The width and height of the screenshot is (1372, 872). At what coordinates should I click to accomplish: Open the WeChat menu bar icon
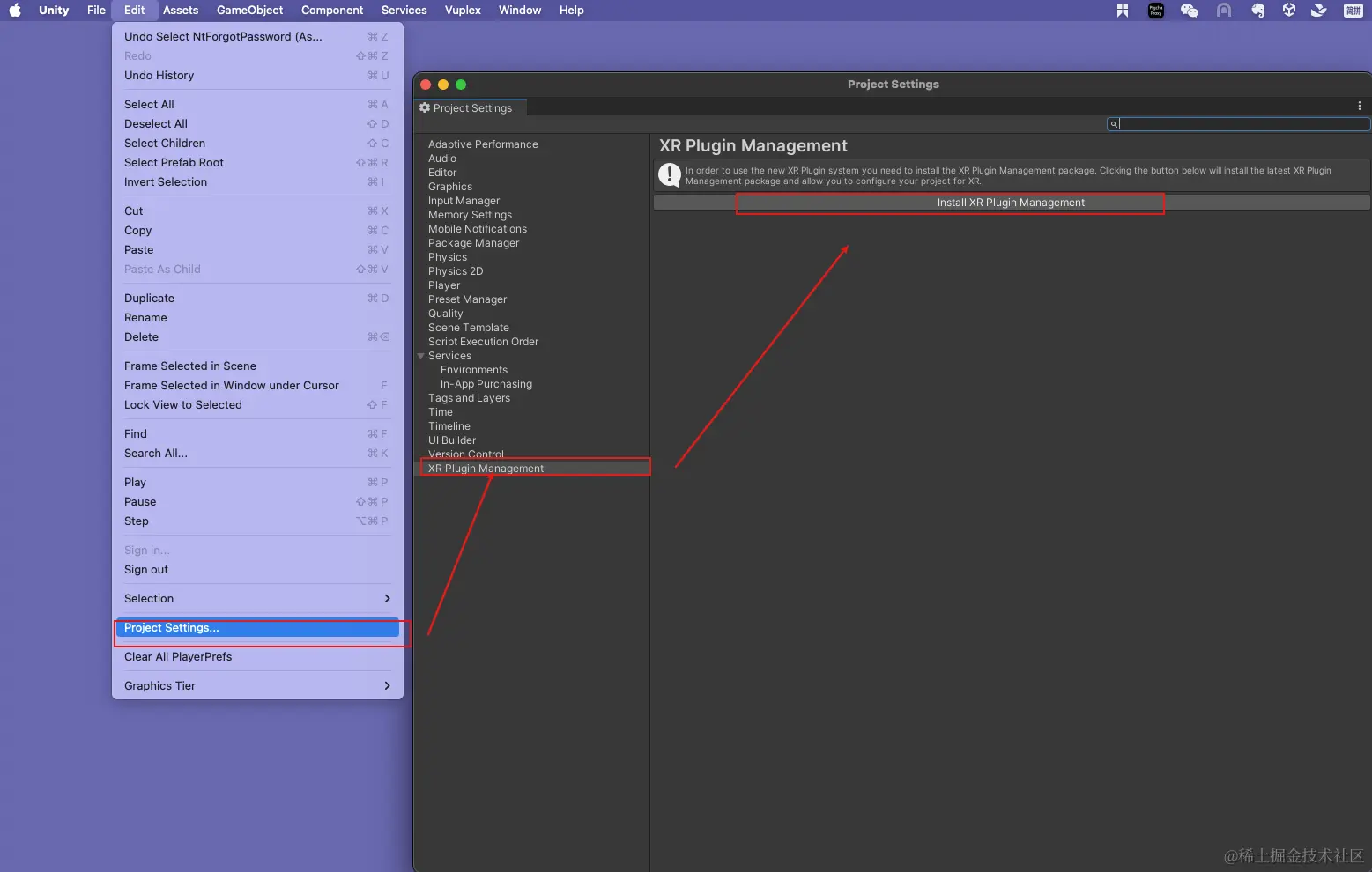[x=1189, y=11]
